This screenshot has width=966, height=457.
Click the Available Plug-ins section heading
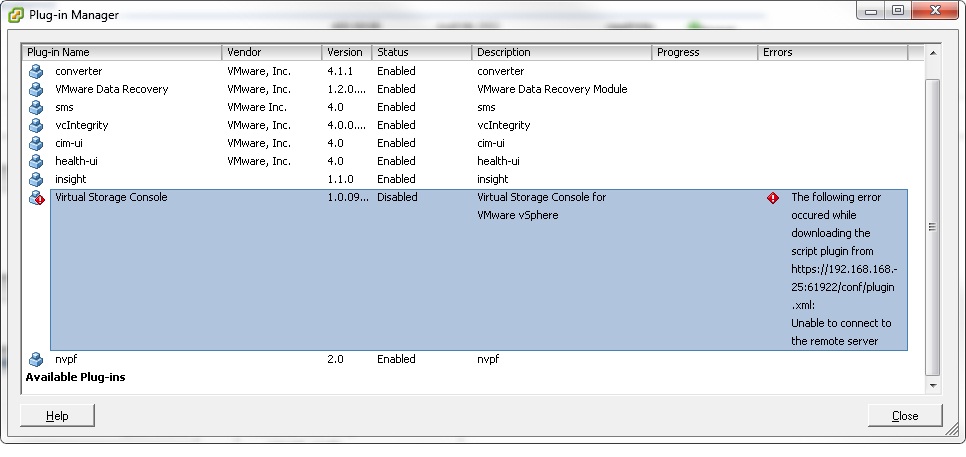(x=75, y=377)
